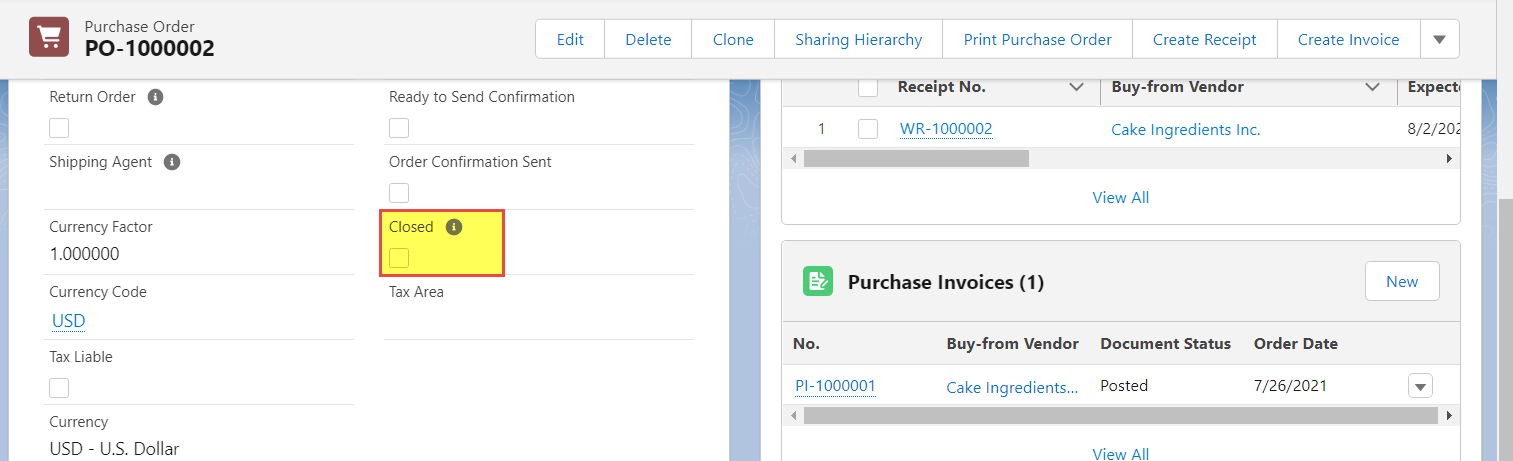
Task: Click the Purchase Order cart icon
Action: 49,38
